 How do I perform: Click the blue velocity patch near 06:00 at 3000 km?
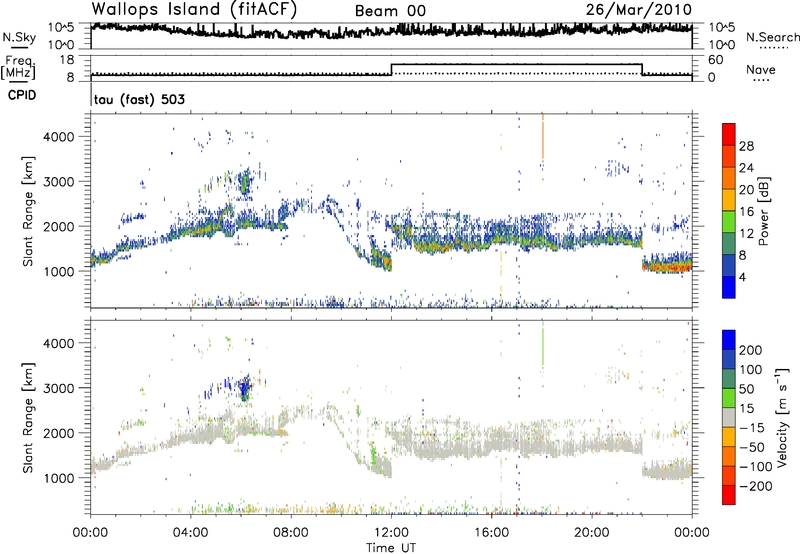[245, 389]
